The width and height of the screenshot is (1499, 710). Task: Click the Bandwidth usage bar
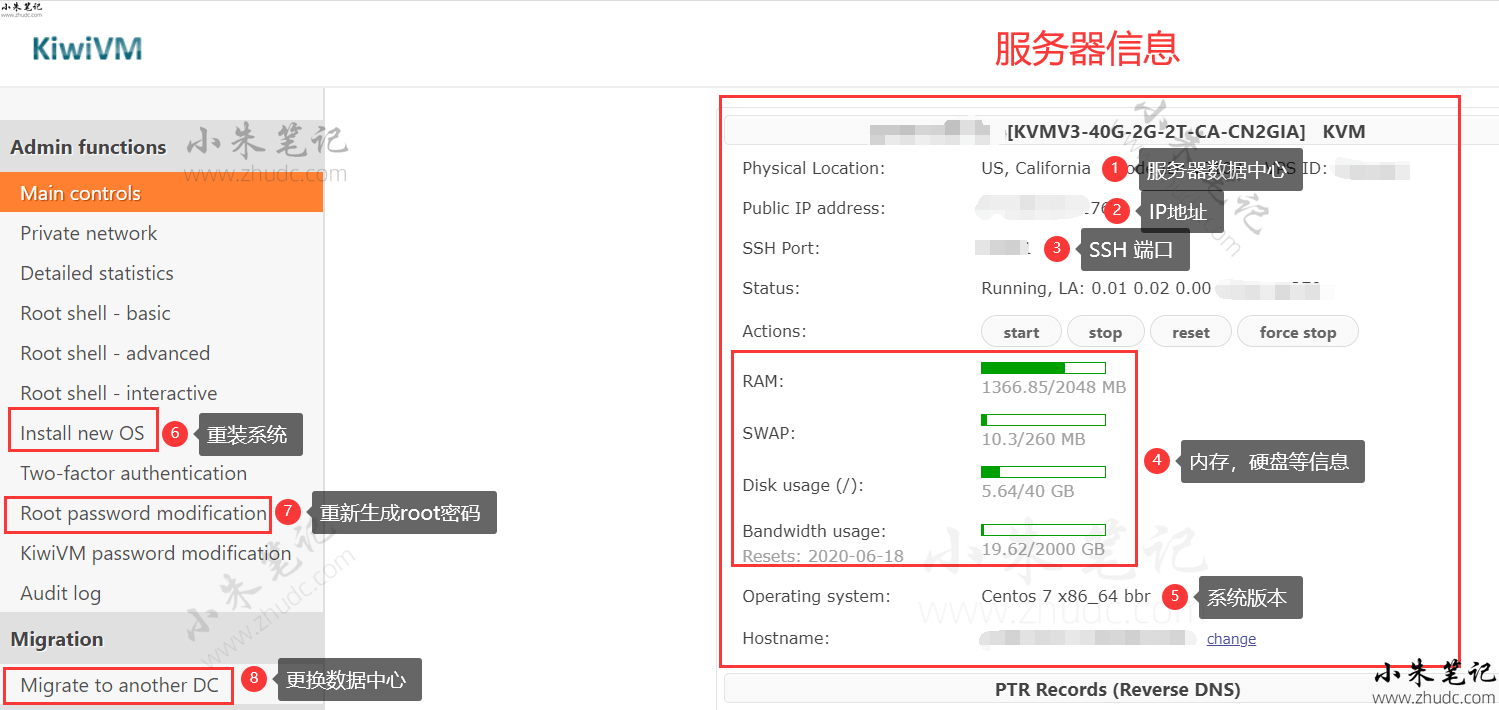pos(1043,530)
